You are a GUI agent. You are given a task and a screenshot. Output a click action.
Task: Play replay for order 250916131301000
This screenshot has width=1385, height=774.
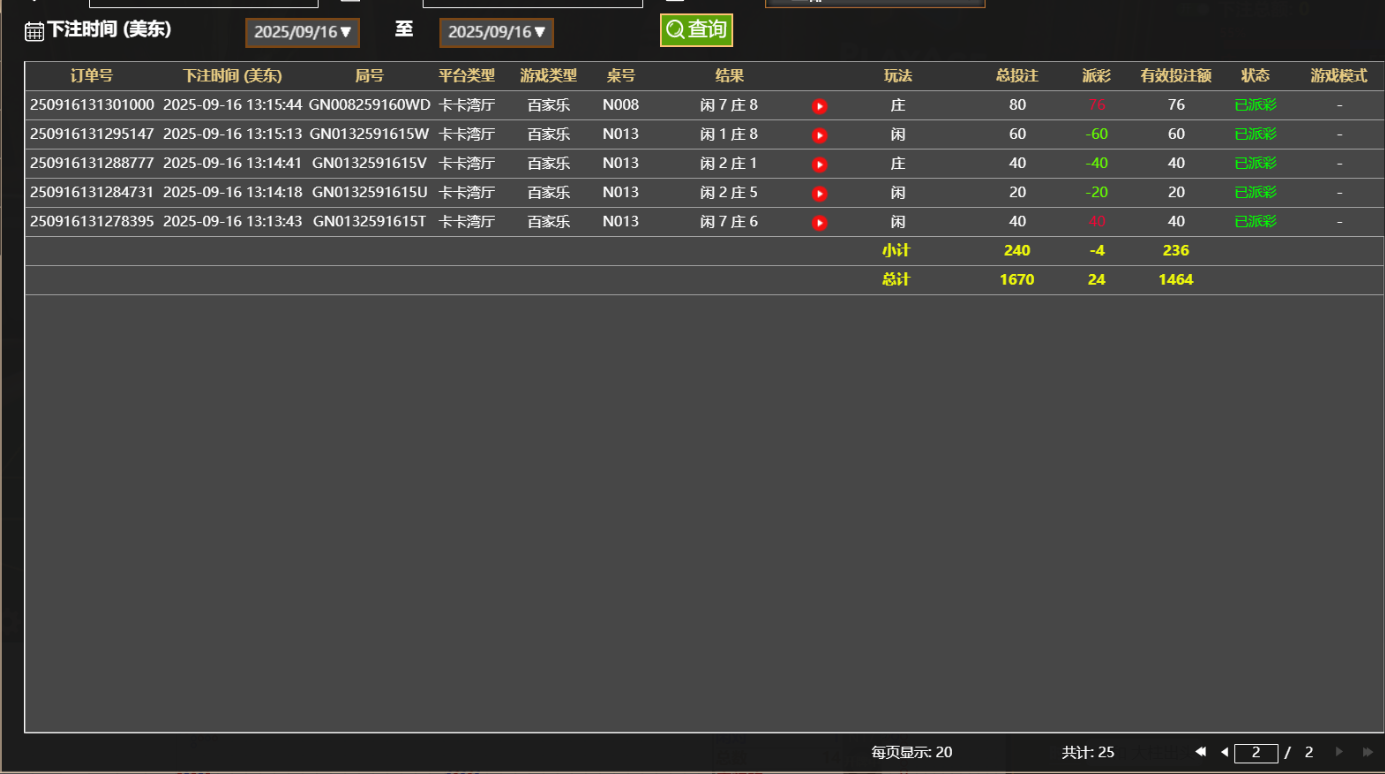coord(819,106)
